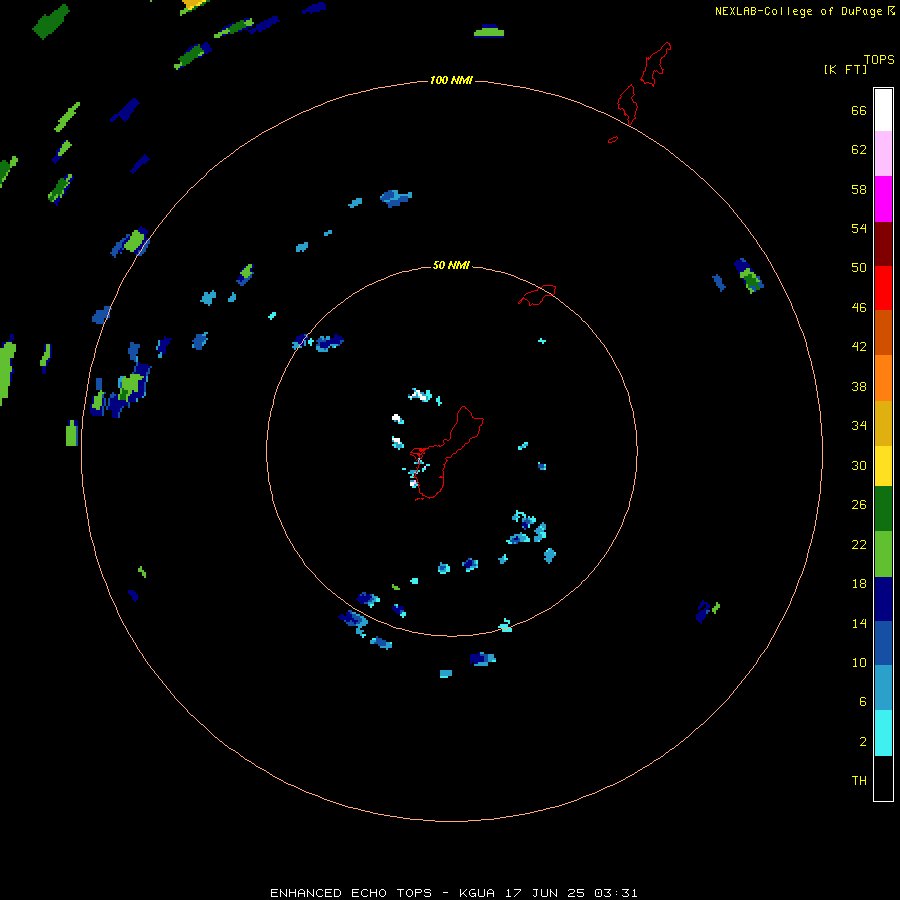Click the black TH threshold swatch
The width and height of the screenshot is (900, 900).
click(883, 778)
